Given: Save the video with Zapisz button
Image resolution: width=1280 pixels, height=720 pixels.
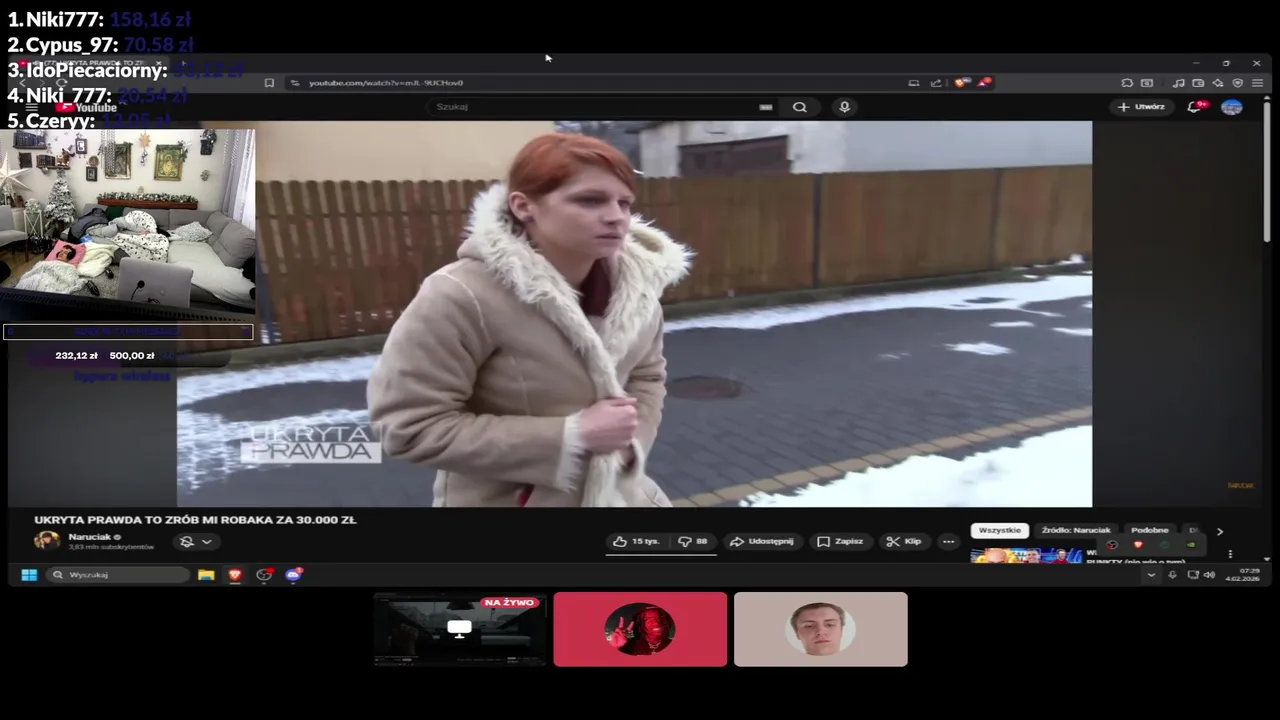Looking at the screenshot, I should [x=840, y=541].
